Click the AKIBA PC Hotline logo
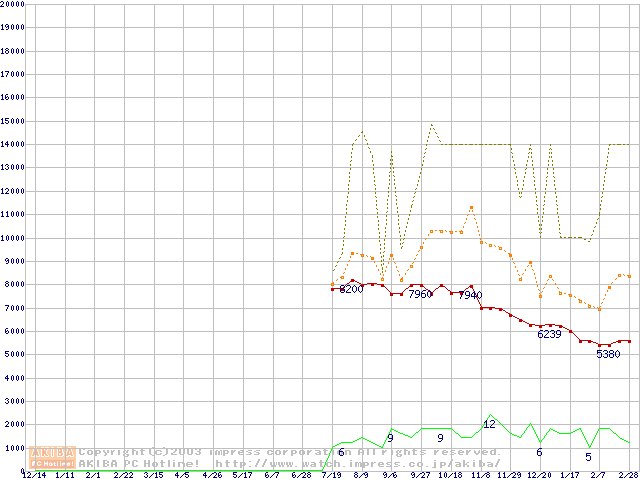The width and height of the screenshot is (640, 480). tap(53, 457)
